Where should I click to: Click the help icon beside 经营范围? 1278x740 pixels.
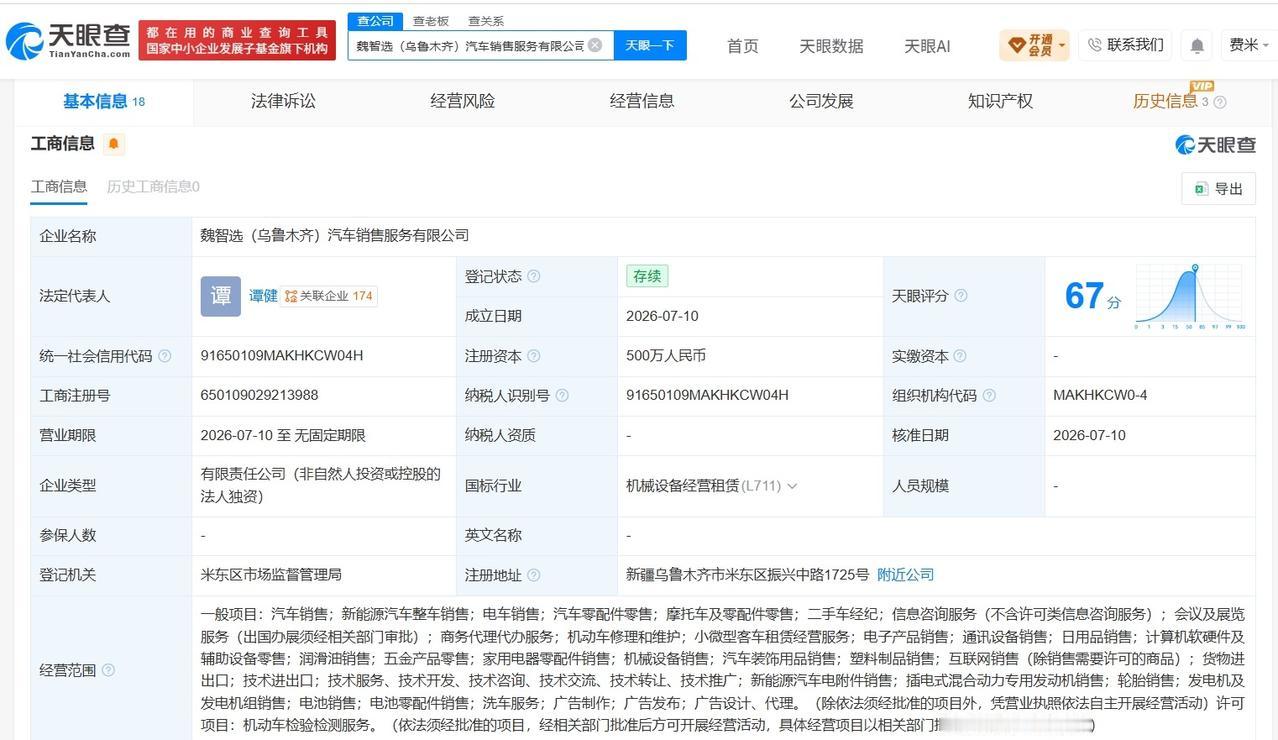click(108, 670)
